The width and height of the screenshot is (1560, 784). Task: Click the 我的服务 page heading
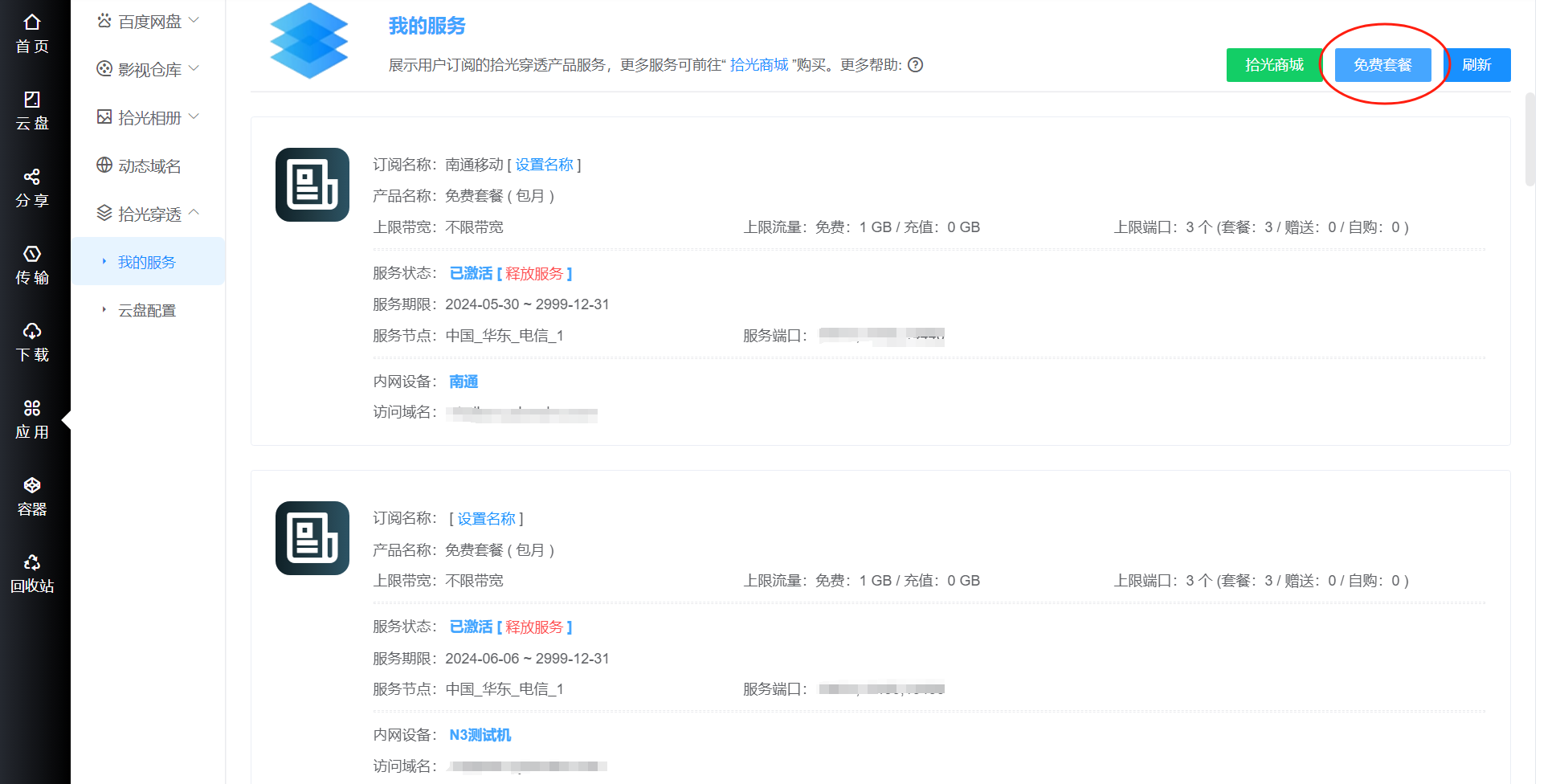pos(427,27)
